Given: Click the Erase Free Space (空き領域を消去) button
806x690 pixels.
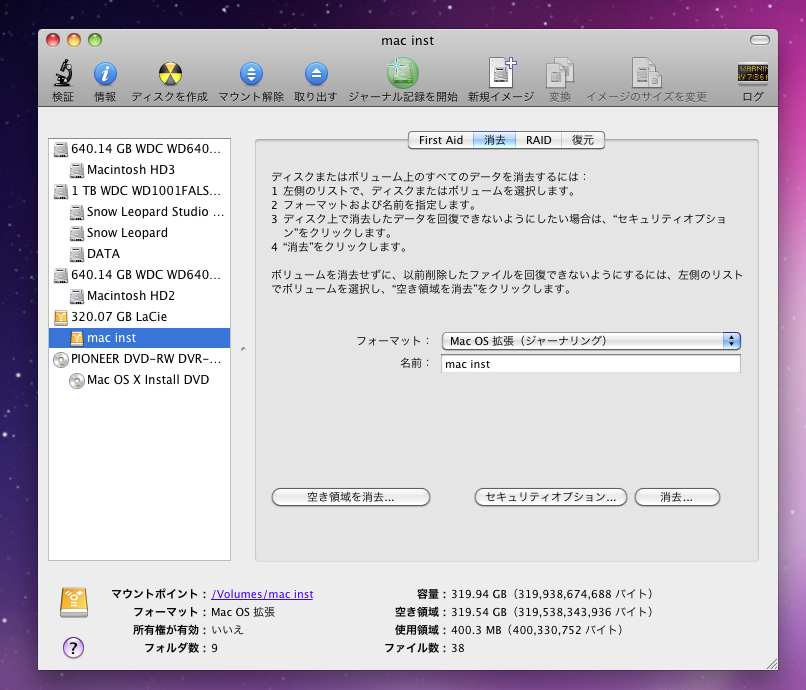Looking at the screenshot, I should pos(351,497).
